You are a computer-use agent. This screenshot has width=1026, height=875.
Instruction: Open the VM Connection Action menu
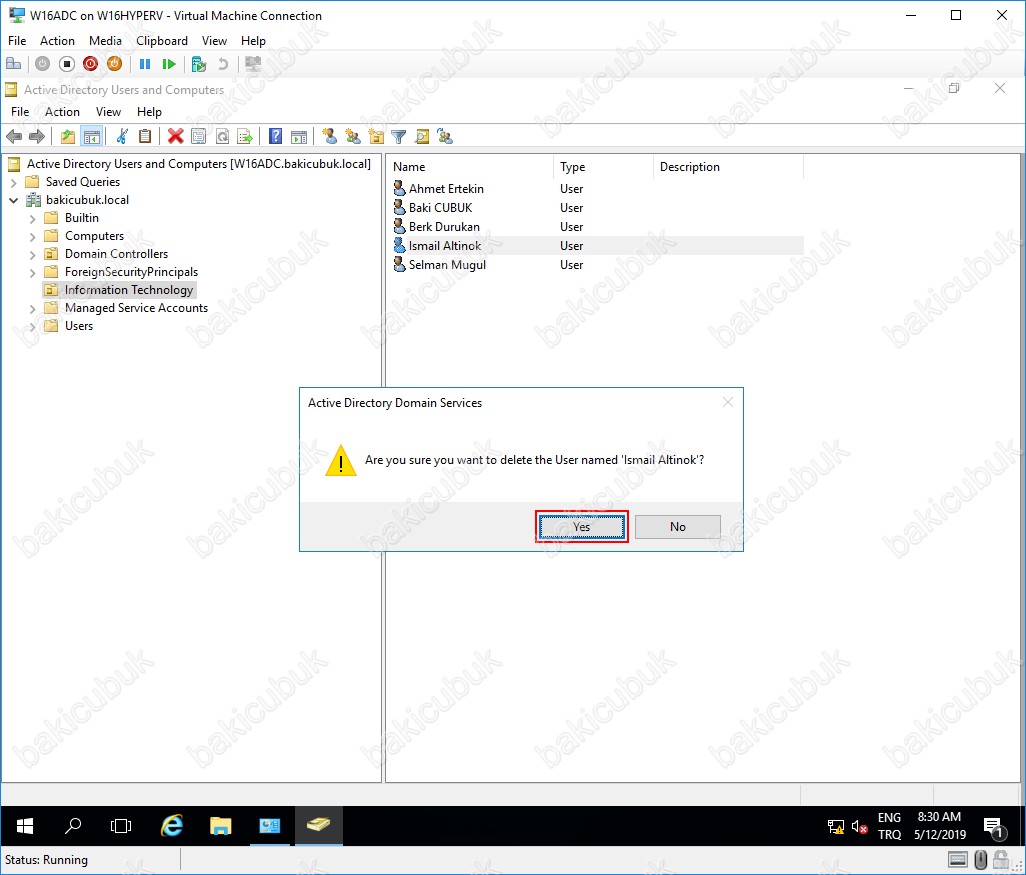[x=57, y=41]
